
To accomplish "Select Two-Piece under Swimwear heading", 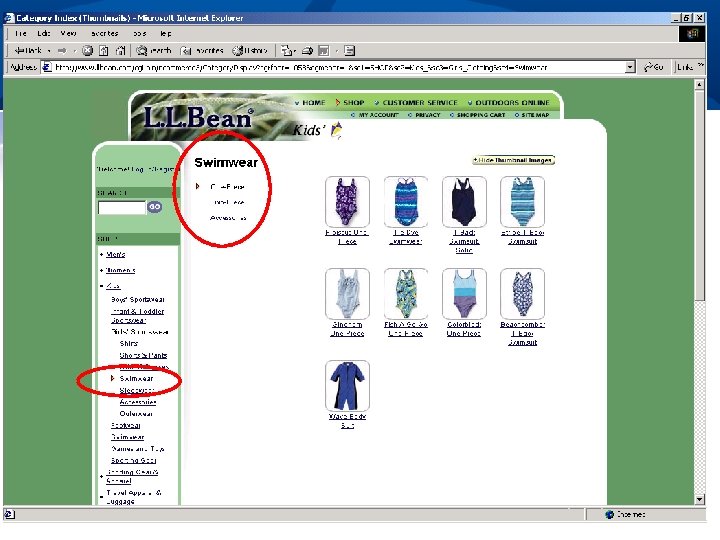I will (x=228, y=202).
